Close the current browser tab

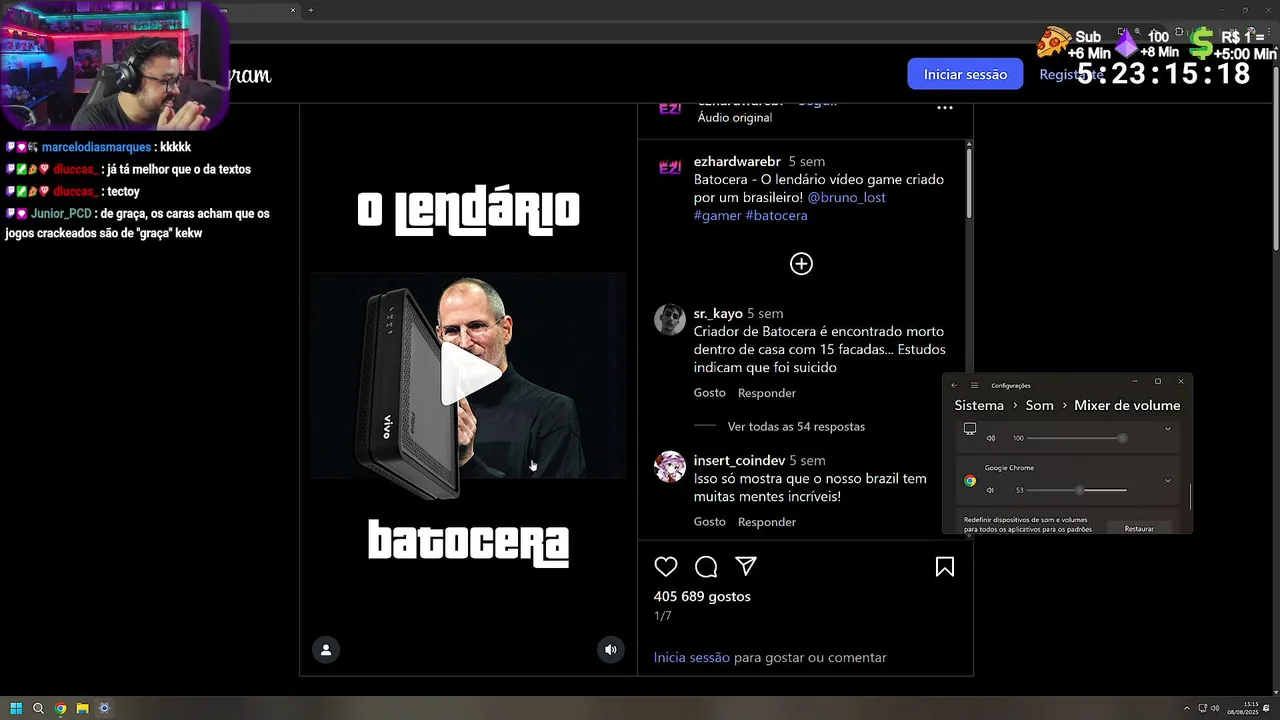[x=293, y=10]
